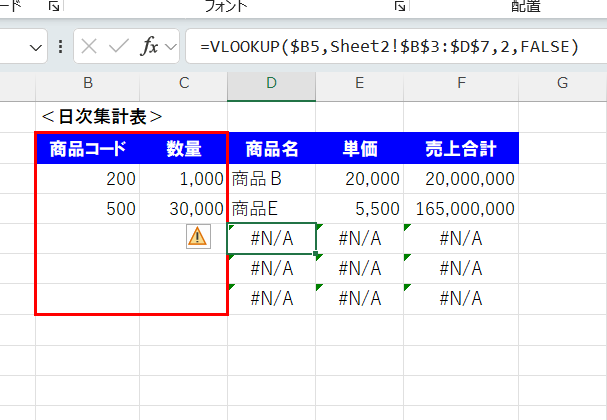Select column D header

click(271, 83)
